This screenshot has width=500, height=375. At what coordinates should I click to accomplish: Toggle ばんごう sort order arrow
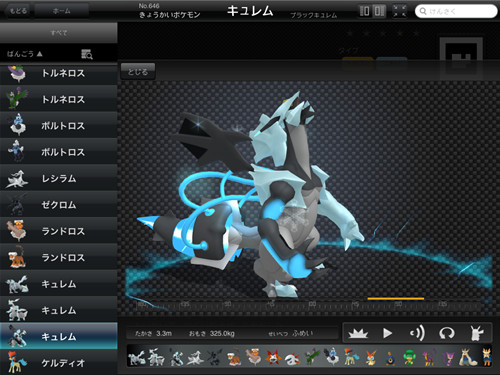(40, 54)
